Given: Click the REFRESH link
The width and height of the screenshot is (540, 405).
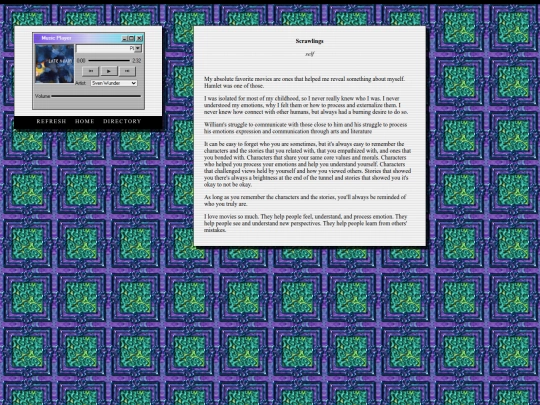Looking at the screenshot, I should 51,121.
